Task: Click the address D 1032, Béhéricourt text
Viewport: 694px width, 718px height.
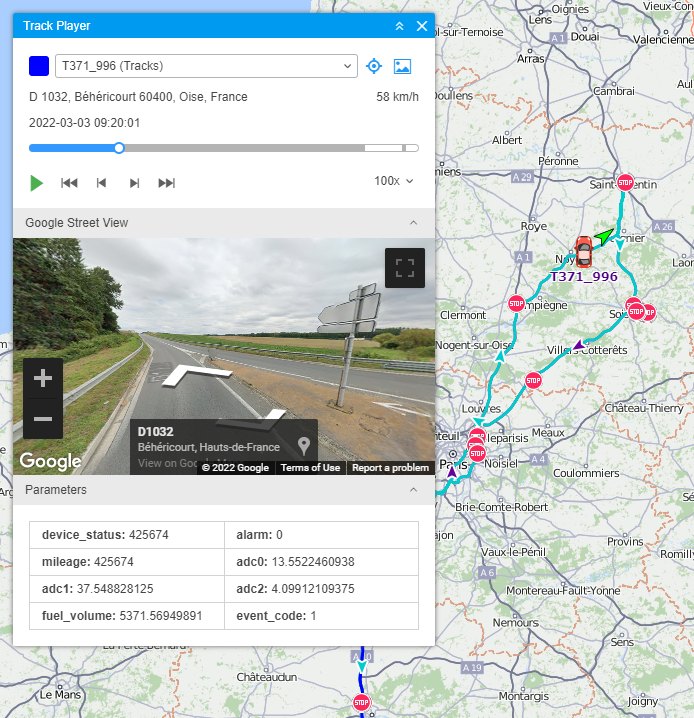Action: pos(138,97)
